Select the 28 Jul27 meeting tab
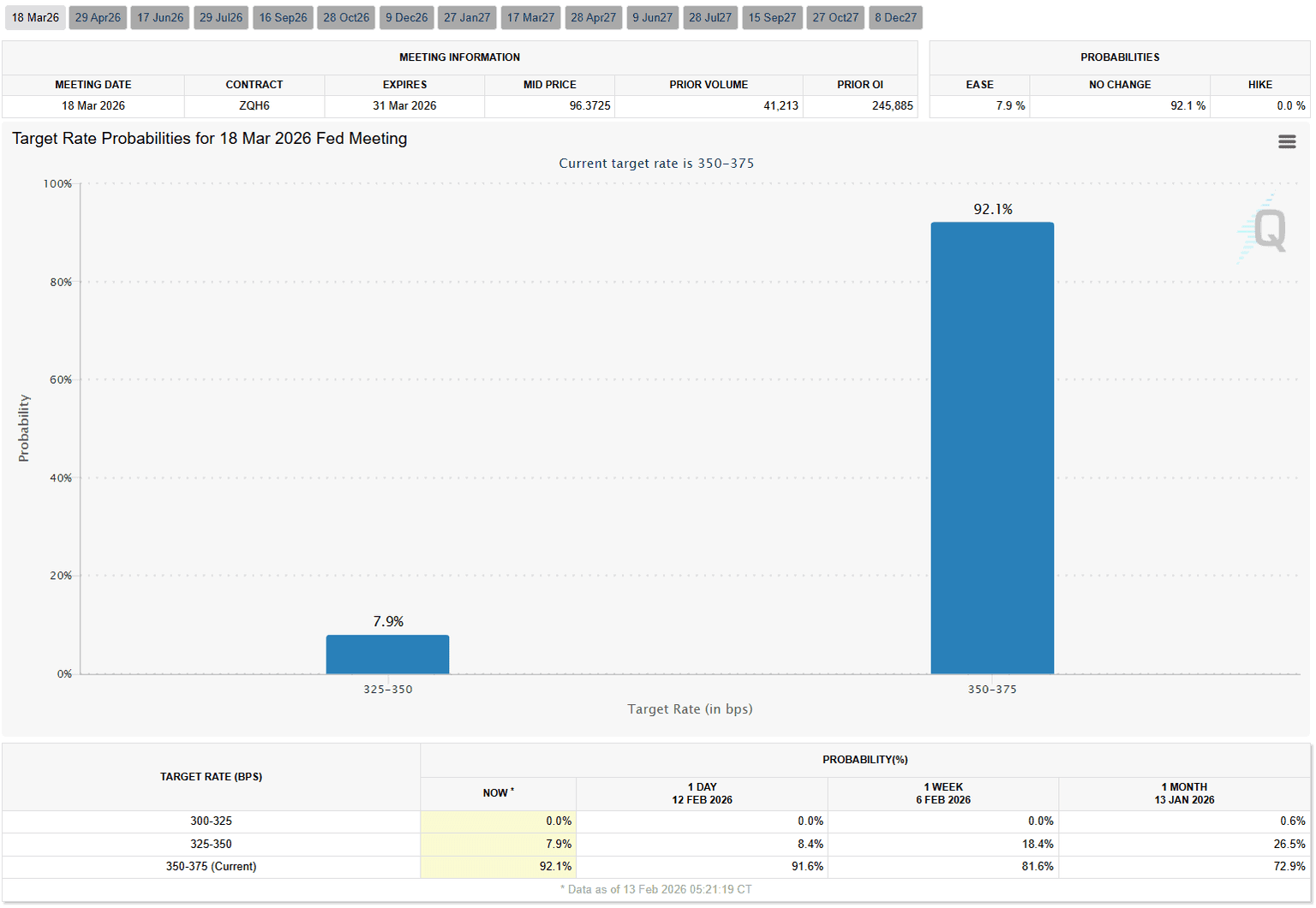This screenshot has width=1316, height=908. [x=710, y=18]
